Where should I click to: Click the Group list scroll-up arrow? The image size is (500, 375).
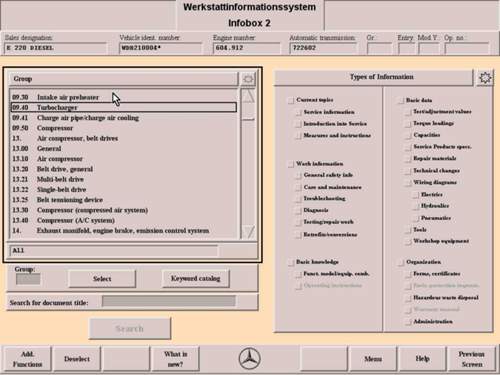(248, 96)
